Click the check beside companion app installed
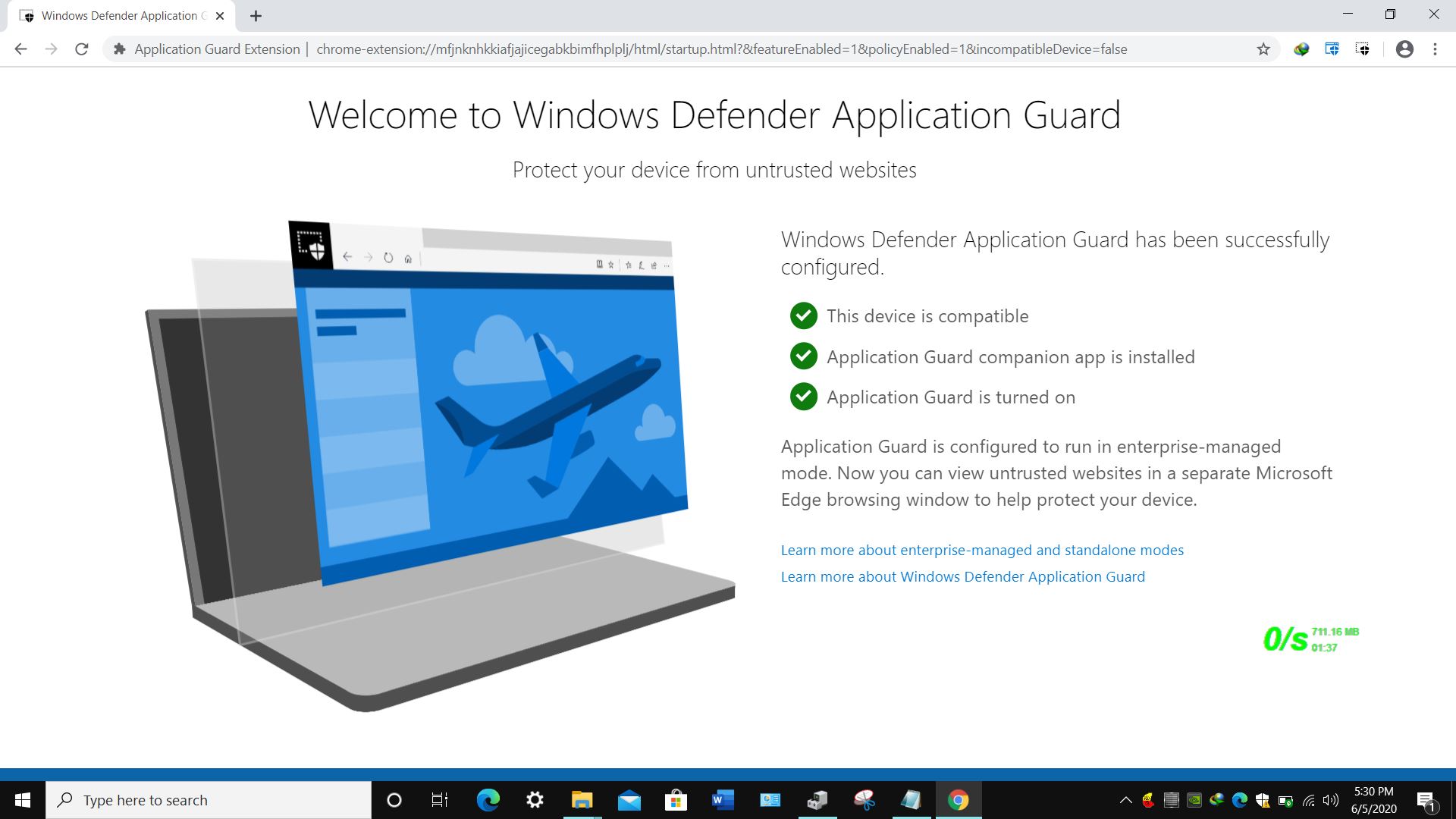This screenshot has height=819, width=1456. (804, 356)
